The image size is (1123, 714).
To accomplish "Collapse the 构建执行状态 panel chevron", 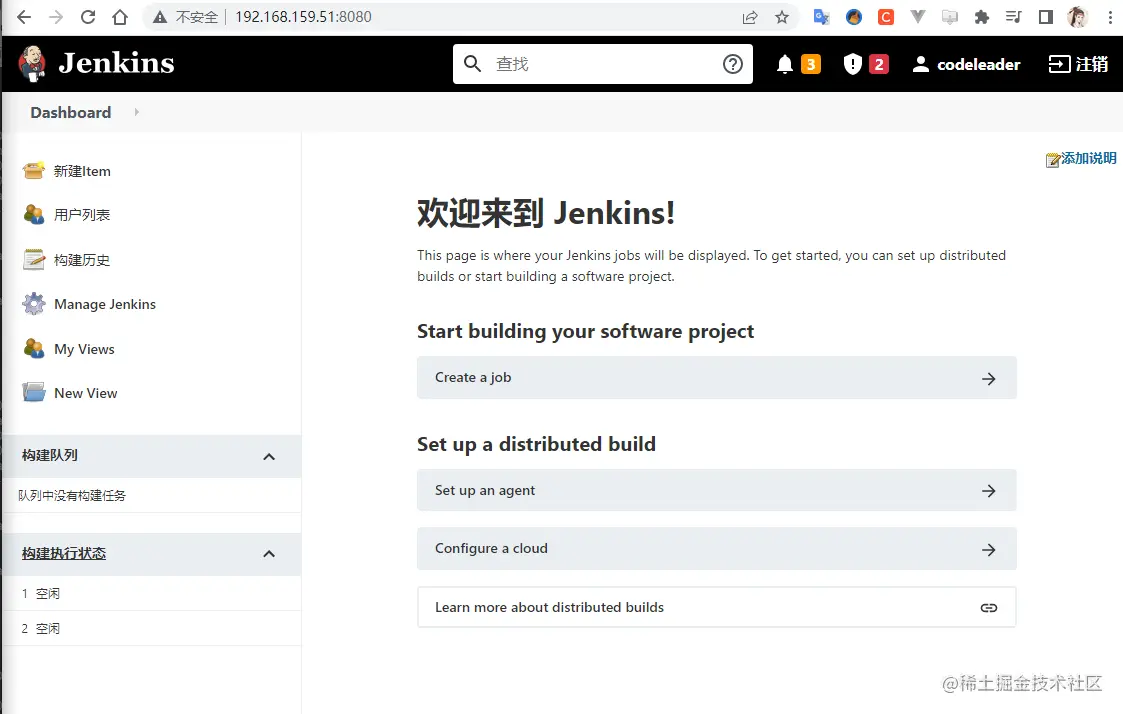I will click(x=269, y=554).
